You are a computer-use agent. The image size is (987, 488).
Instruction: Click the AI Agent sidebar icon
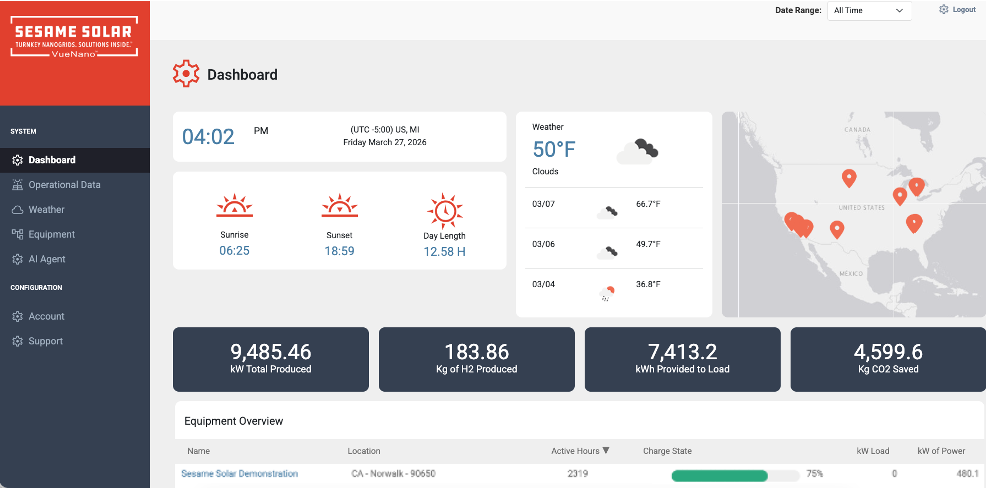(17, 259)
